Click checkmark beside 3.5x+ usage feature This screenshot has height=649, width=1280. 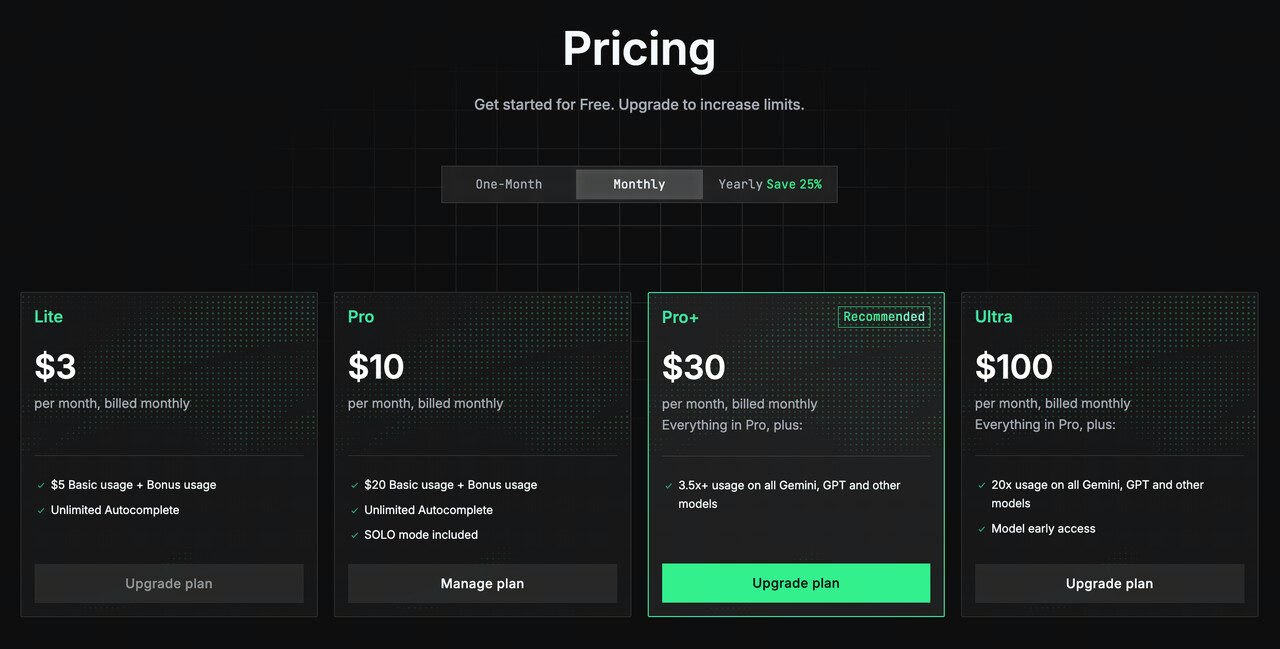pyautogui.click(x=668, y=485)
